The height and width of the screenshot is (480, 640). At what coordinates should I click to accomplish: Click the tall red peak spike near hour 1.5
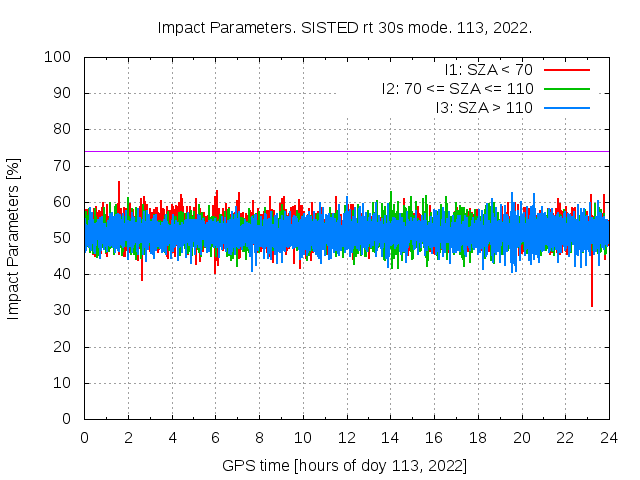pos(119,188)
